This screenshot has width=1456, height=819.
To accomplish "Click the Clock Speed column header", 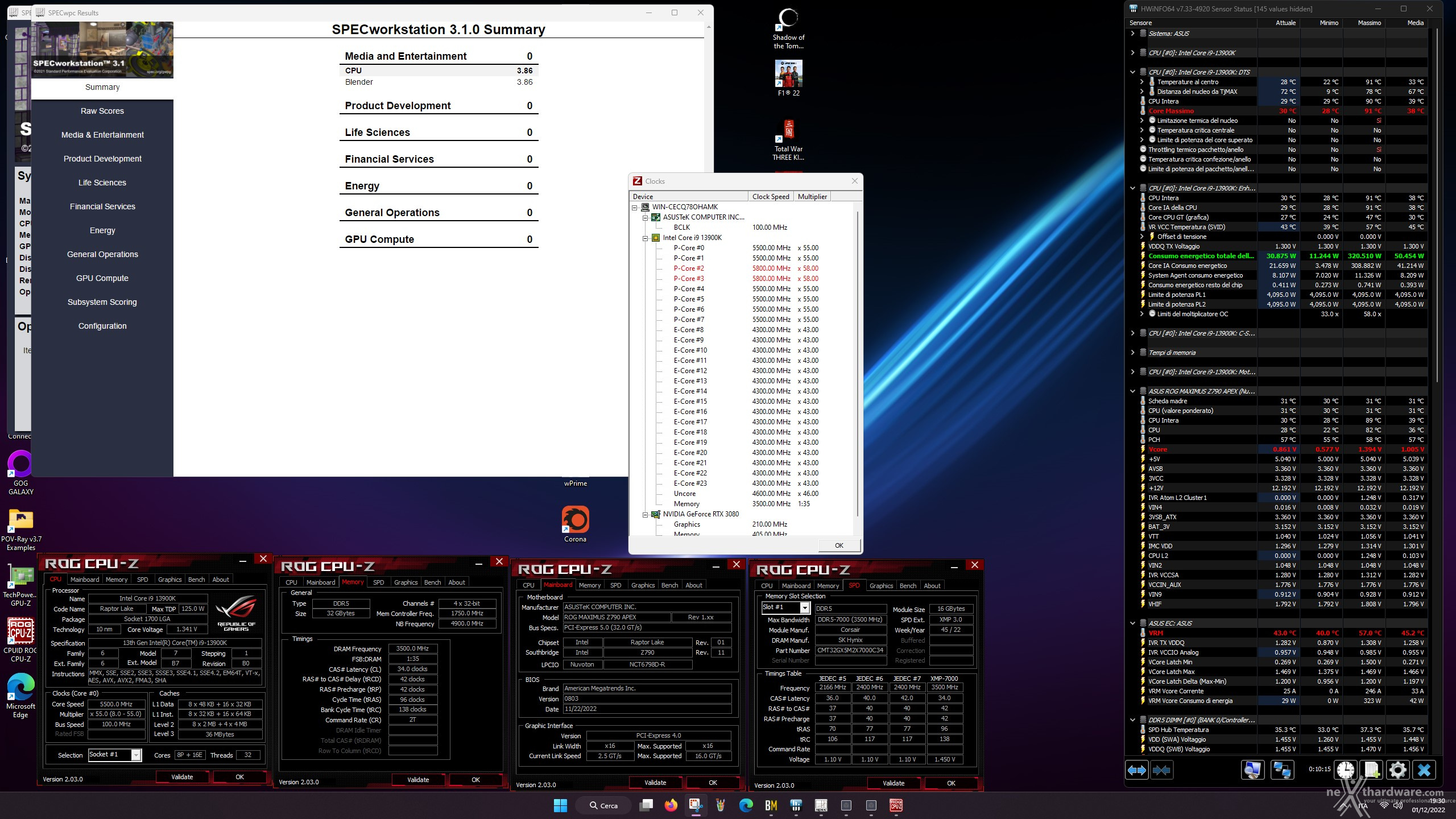I will [x=770, y=197].
